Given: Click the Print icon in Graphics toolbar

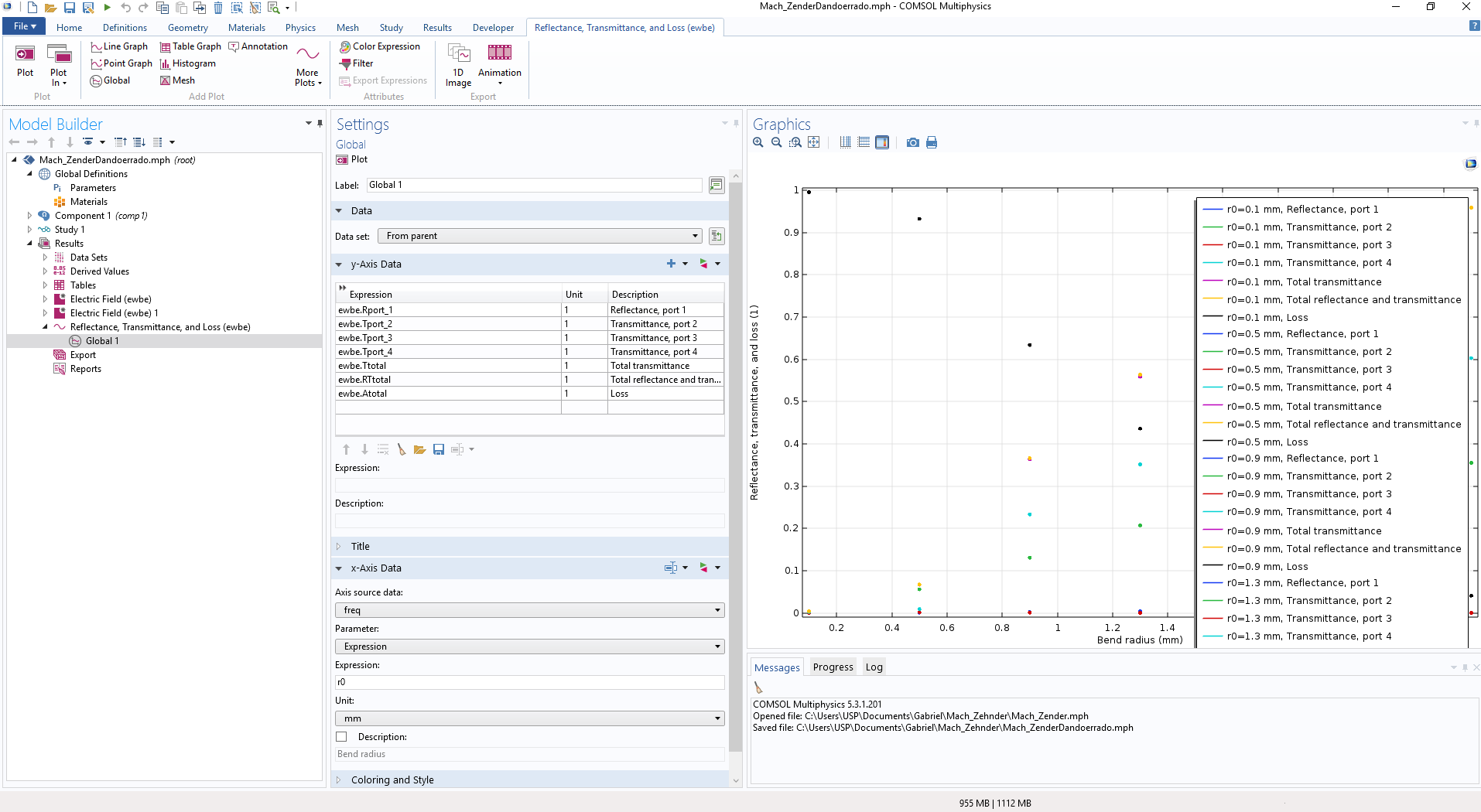Looking at the screenshot, I should (x=932, y=142).
